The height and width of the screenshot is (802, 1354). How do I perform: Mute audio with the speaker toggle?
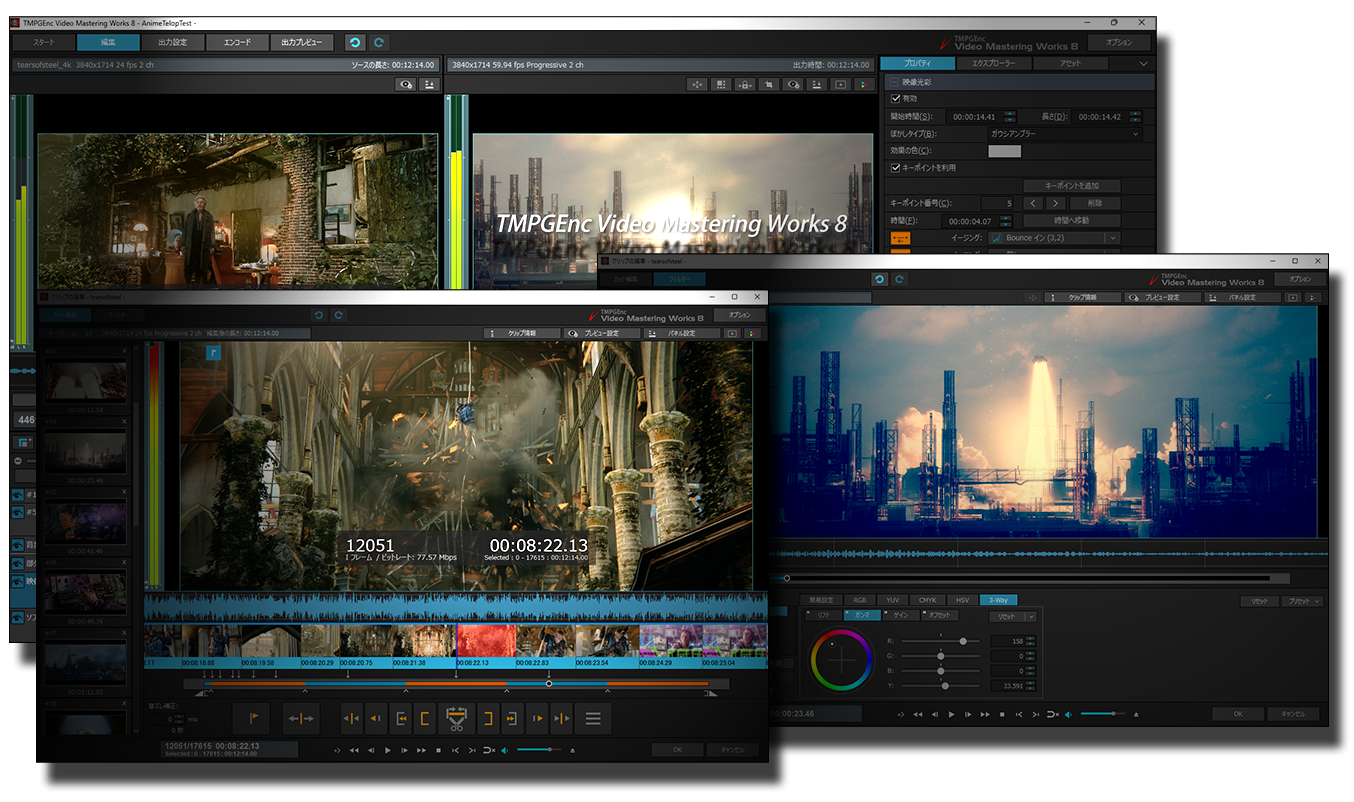pos(504,749)
